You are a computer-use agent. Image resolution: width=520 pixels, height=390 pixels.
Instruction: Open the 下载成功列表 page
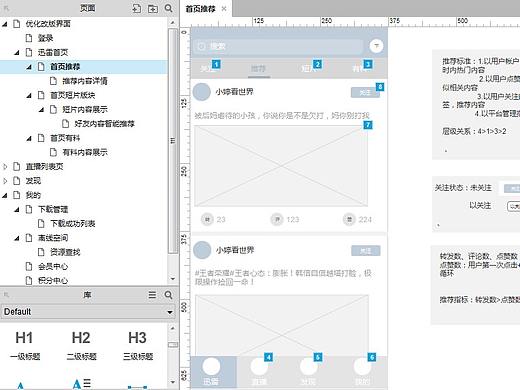(73, 224)
